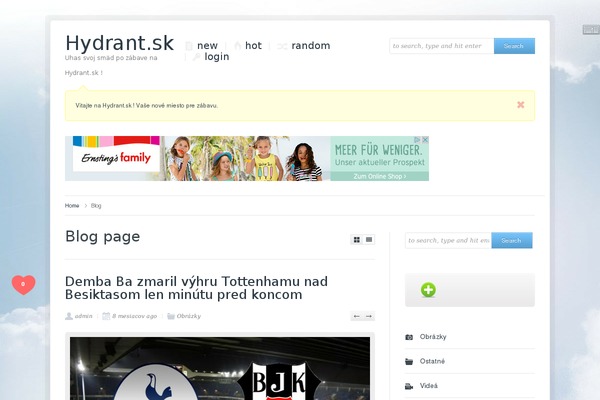Image resolution: width=600 pixels, height=400 pixels.
Task: Click the calendar icon beside post date
Action: [x=106, y=316]
